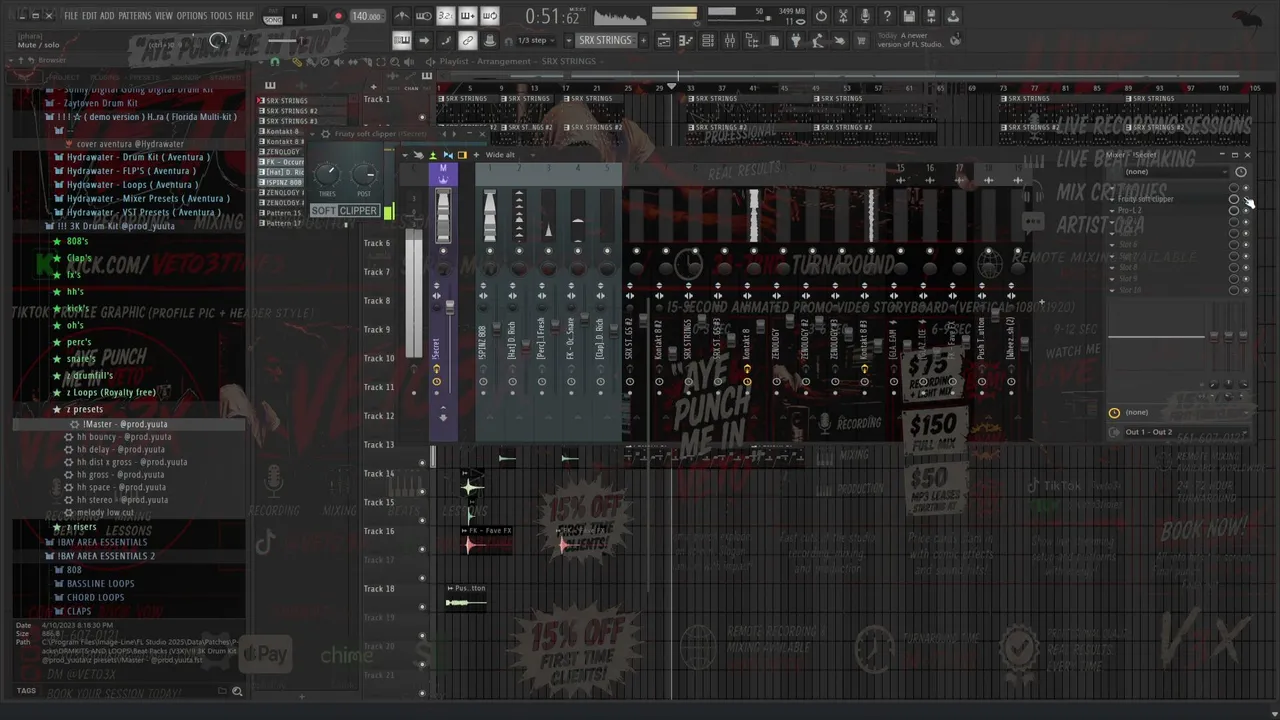
Task: Select hh delay - @prod.yuuta preset
Action: [121, 450]
